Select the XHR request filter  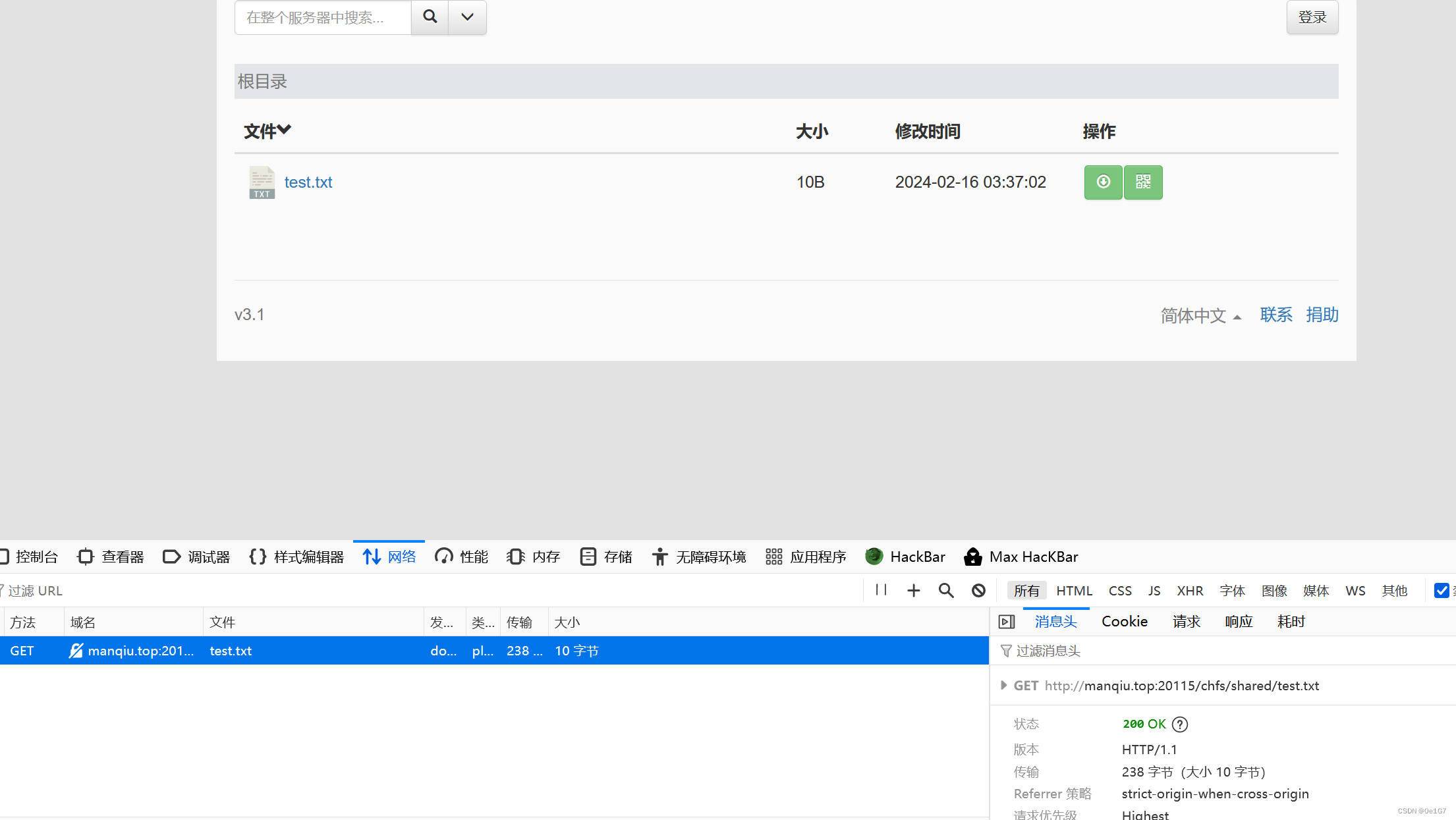1190,590
